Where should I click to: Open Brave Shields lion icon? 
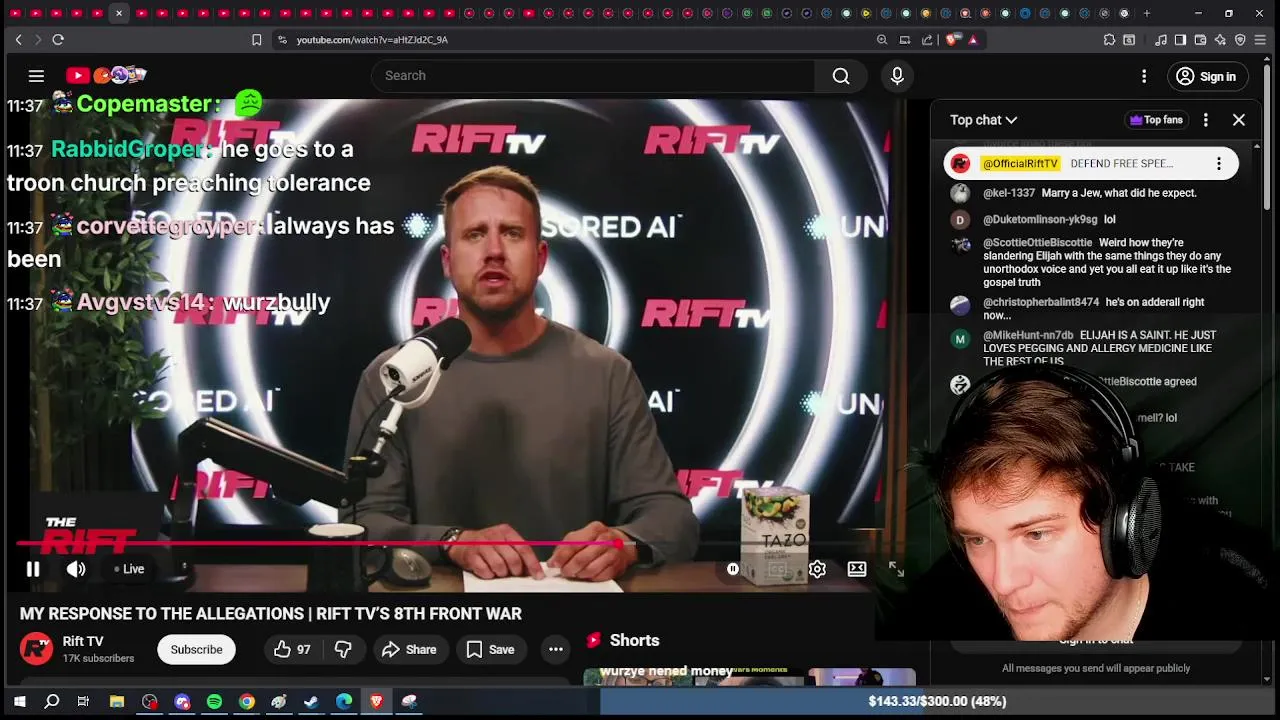point(953,40)
